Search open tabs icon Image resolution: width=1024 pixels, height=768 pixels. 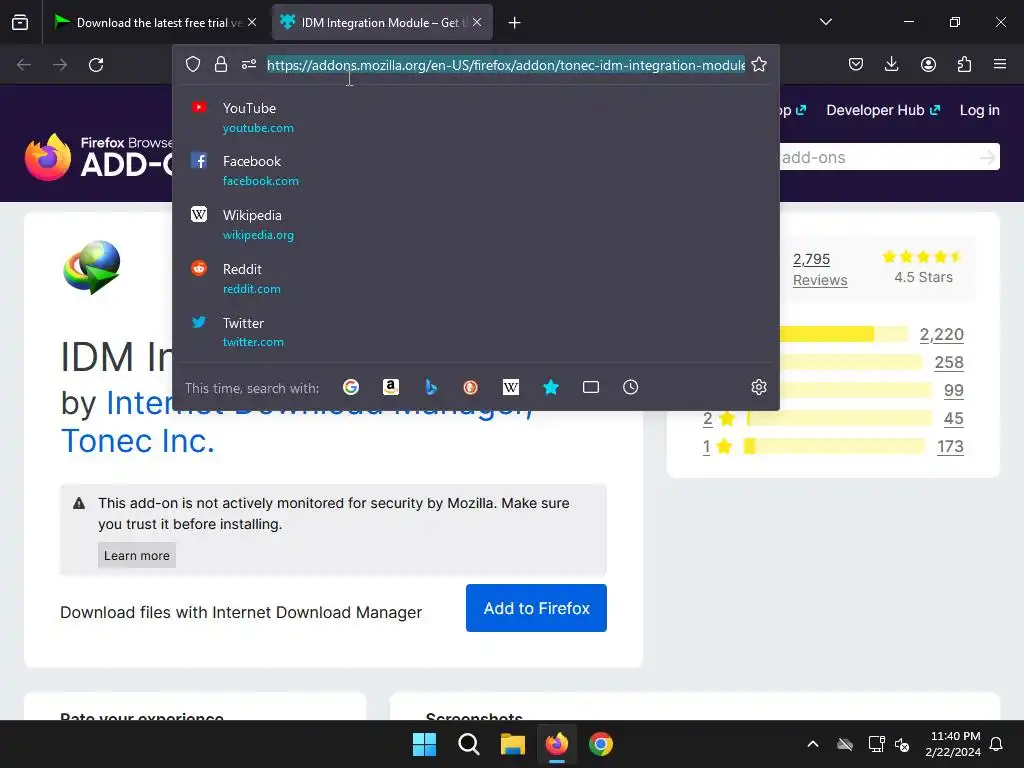(590, 387)
